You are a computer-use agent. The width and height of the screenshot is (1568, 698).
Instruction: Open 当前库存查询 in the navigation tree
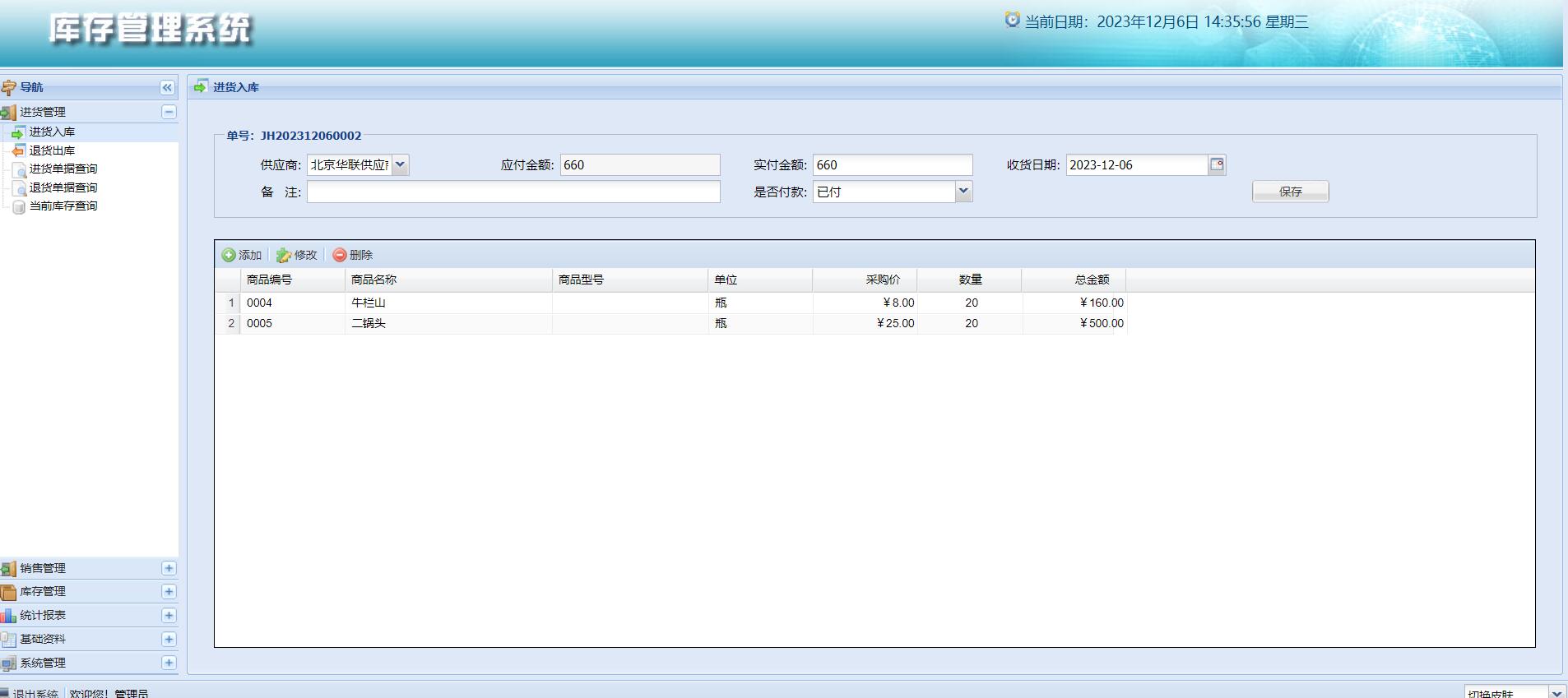[63, 206]
